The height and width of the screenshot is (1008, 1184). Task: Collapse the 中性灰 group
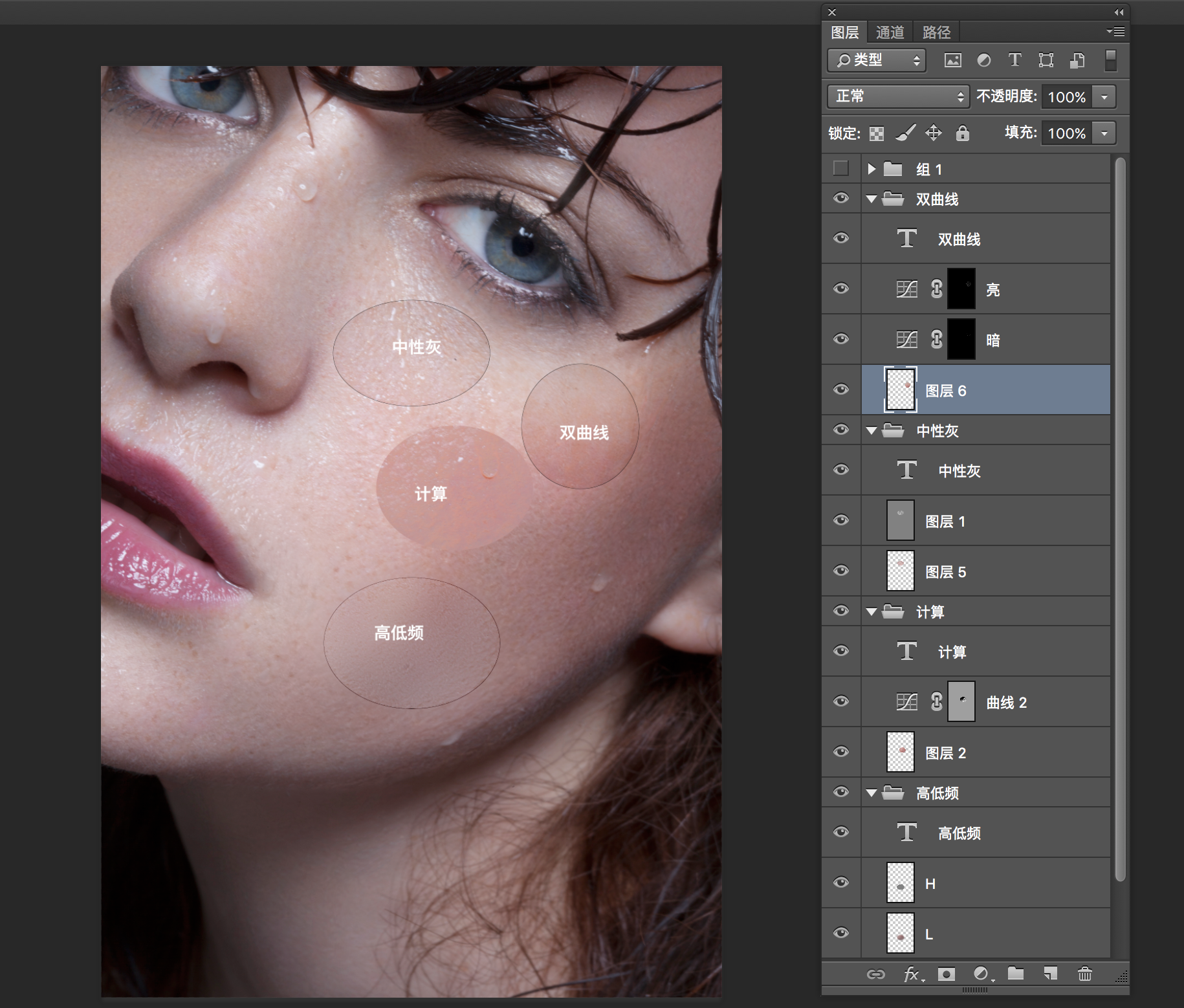point(872,431)
